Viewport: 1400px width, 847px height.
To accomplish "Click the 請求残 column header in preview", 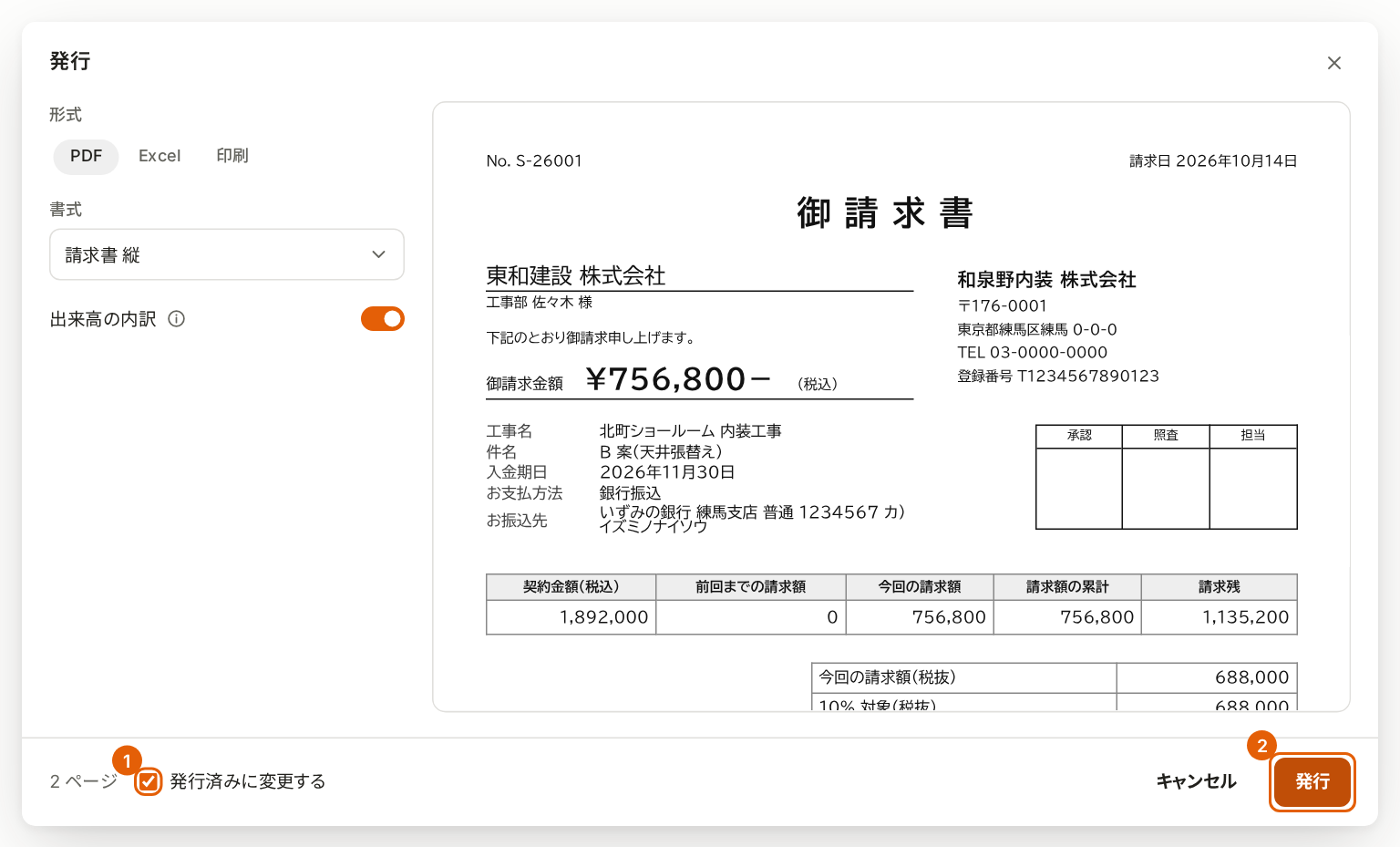I will 1220,587.
